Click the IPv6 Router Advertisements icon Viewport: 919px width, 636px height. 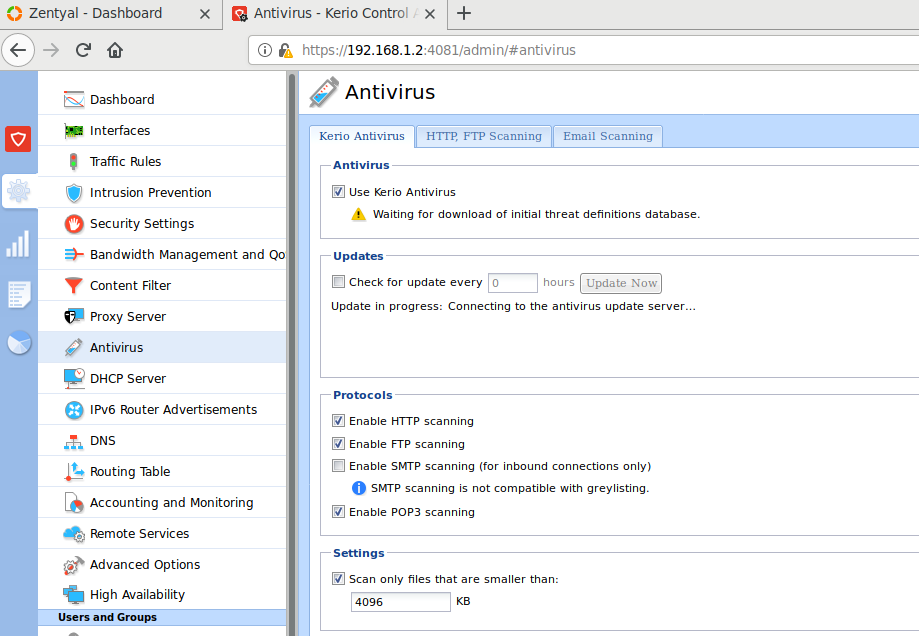tap(74, 410)
